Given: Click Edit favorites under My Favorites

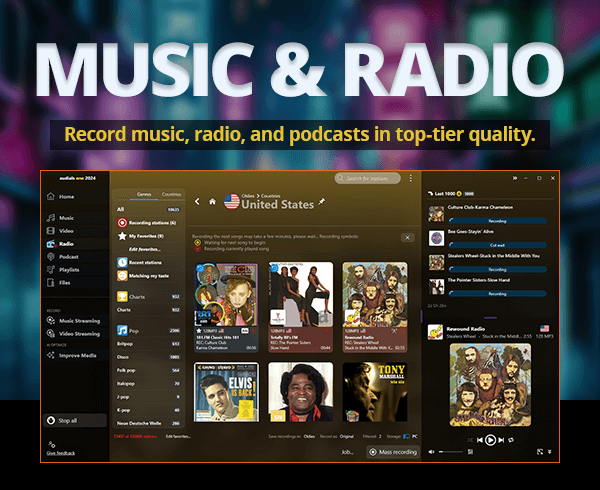Looking at the screenshot, I should (x=145, y=249).
